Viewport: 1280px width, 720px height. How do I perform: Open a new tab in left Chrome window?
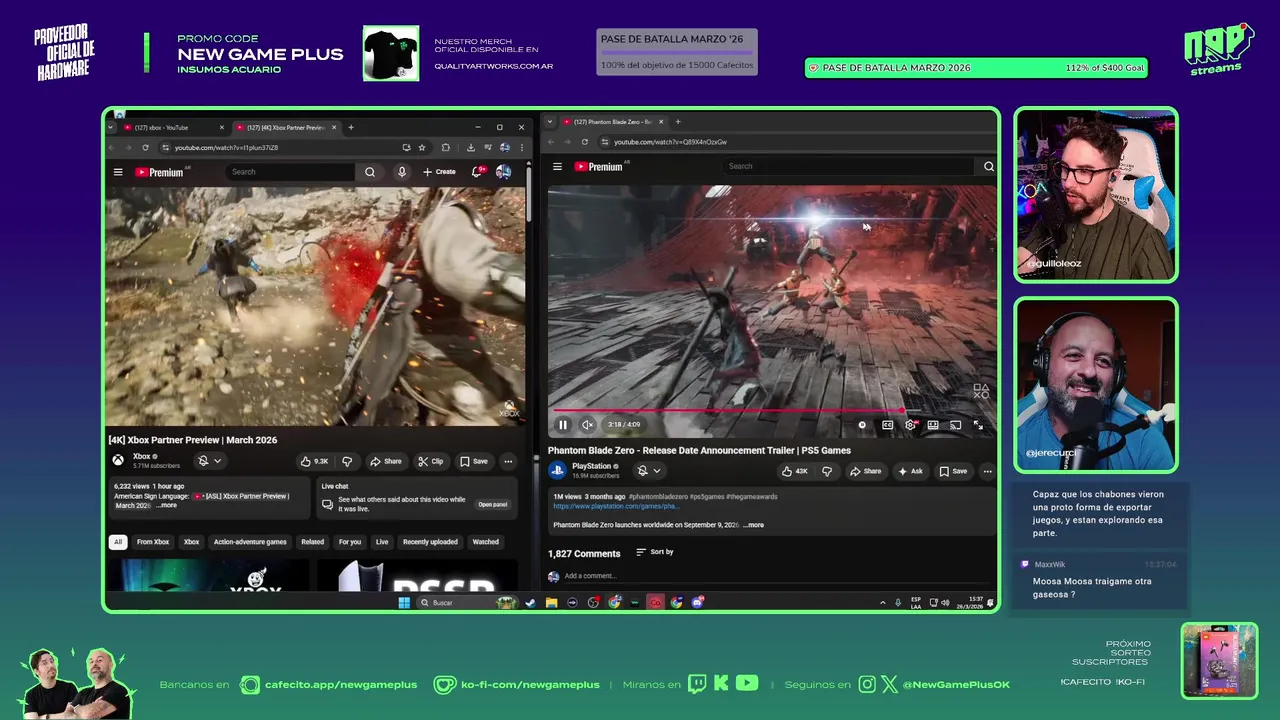[x=351, y=128]
